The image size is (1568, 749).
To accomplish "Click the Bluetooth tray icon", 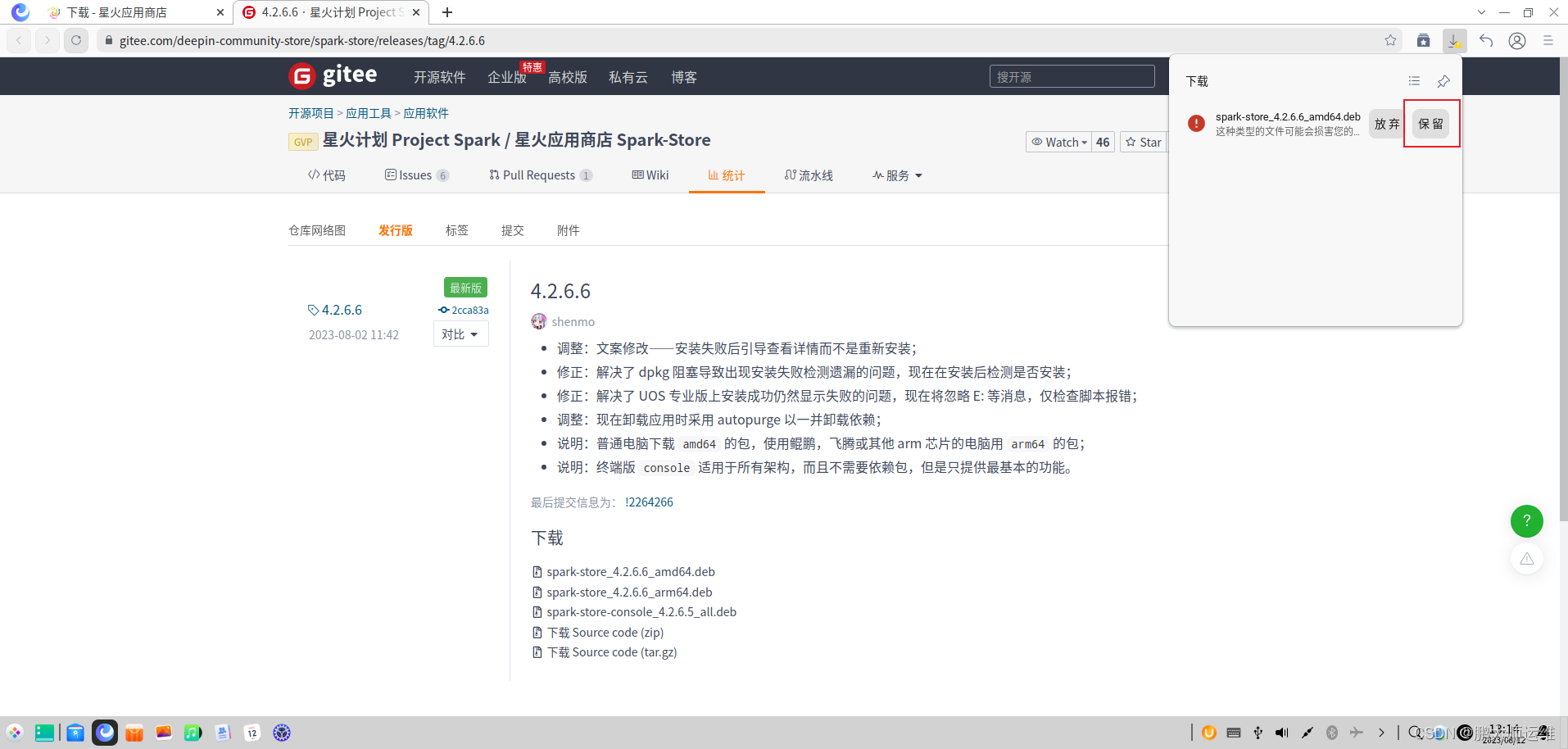I will (x=1332, y=733).
